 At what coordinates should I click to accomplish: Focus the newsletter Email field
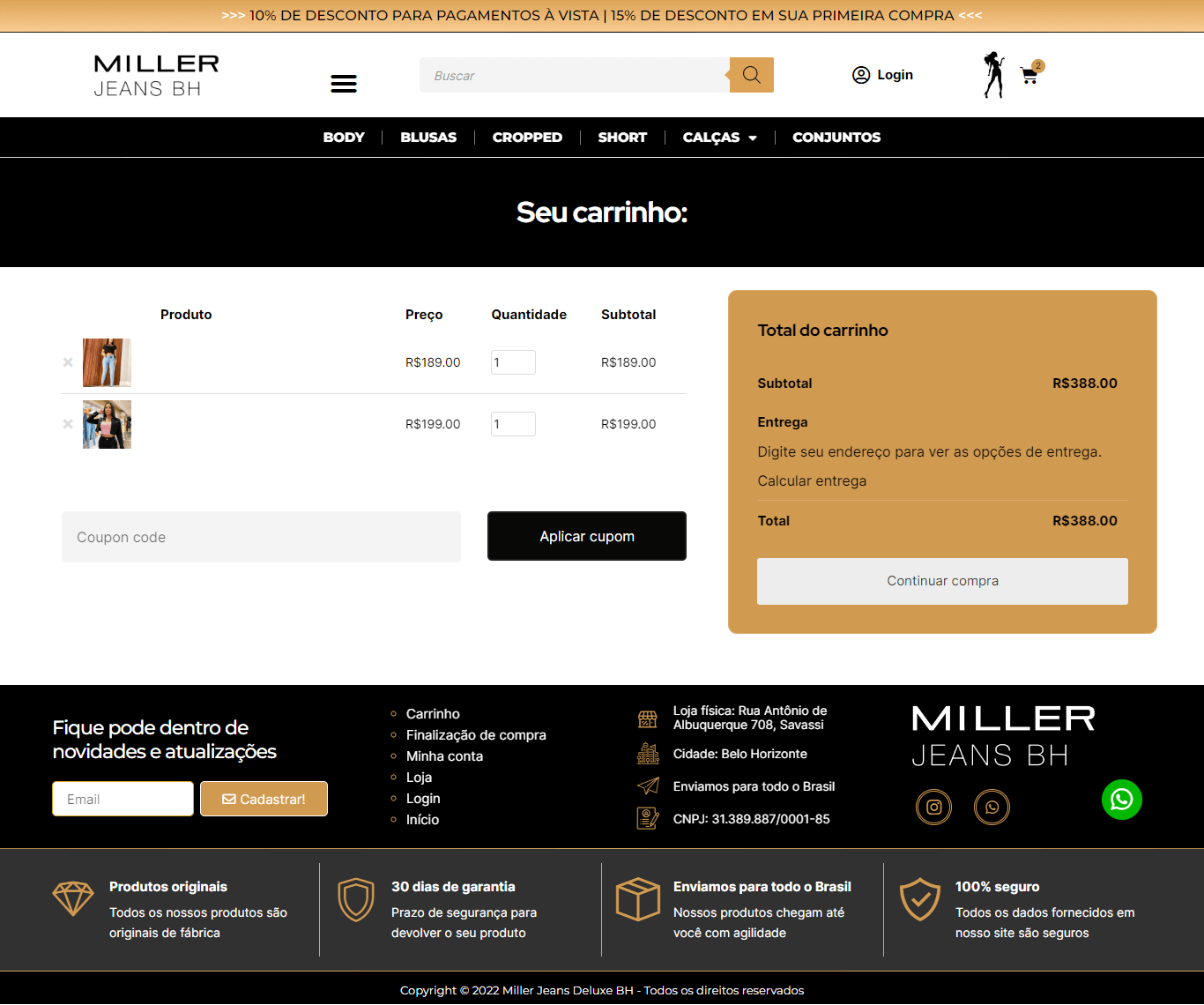tap(123, 799)
